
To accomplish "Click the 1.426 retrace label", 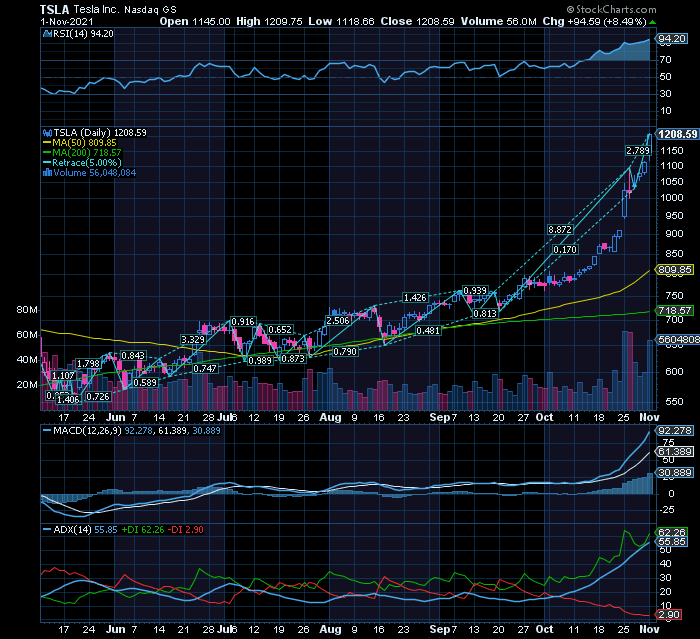I will coord(415,297).
